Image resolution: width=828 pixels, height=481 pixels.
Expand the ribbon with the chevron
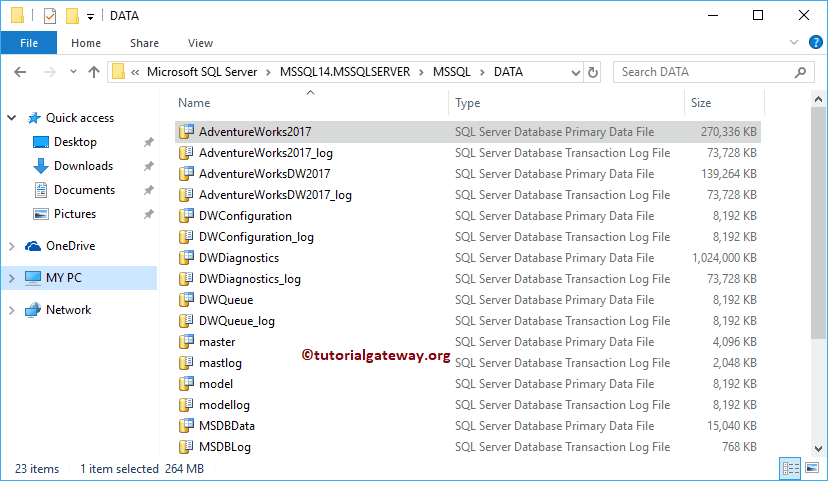794,42
